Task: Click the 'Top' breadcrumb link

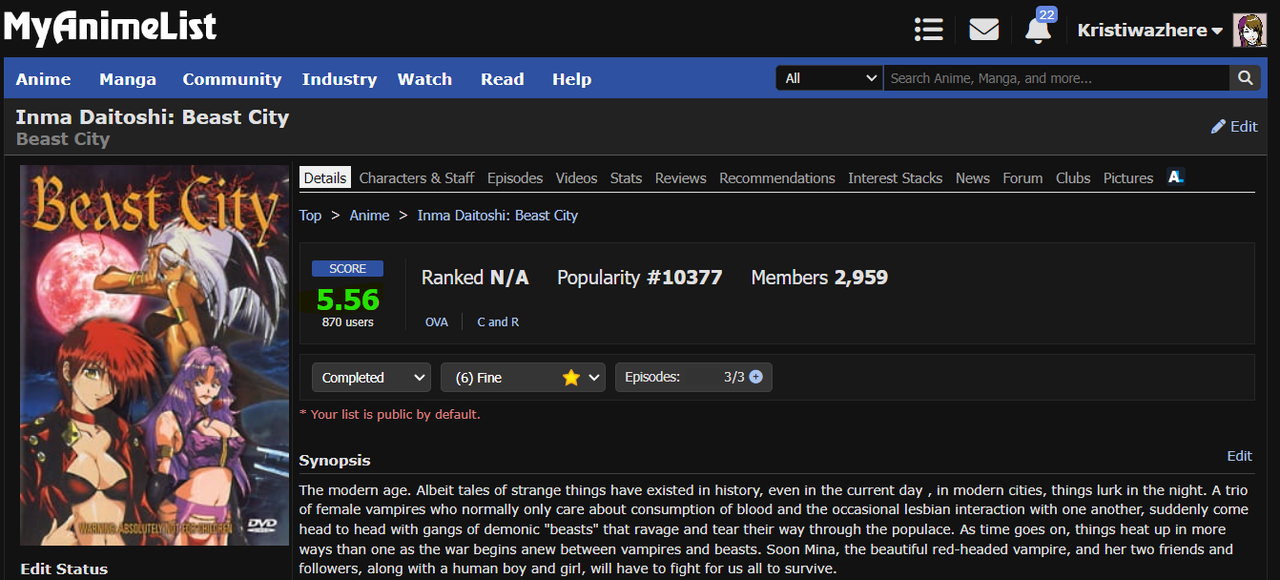Action: click(x=310, y=215)
